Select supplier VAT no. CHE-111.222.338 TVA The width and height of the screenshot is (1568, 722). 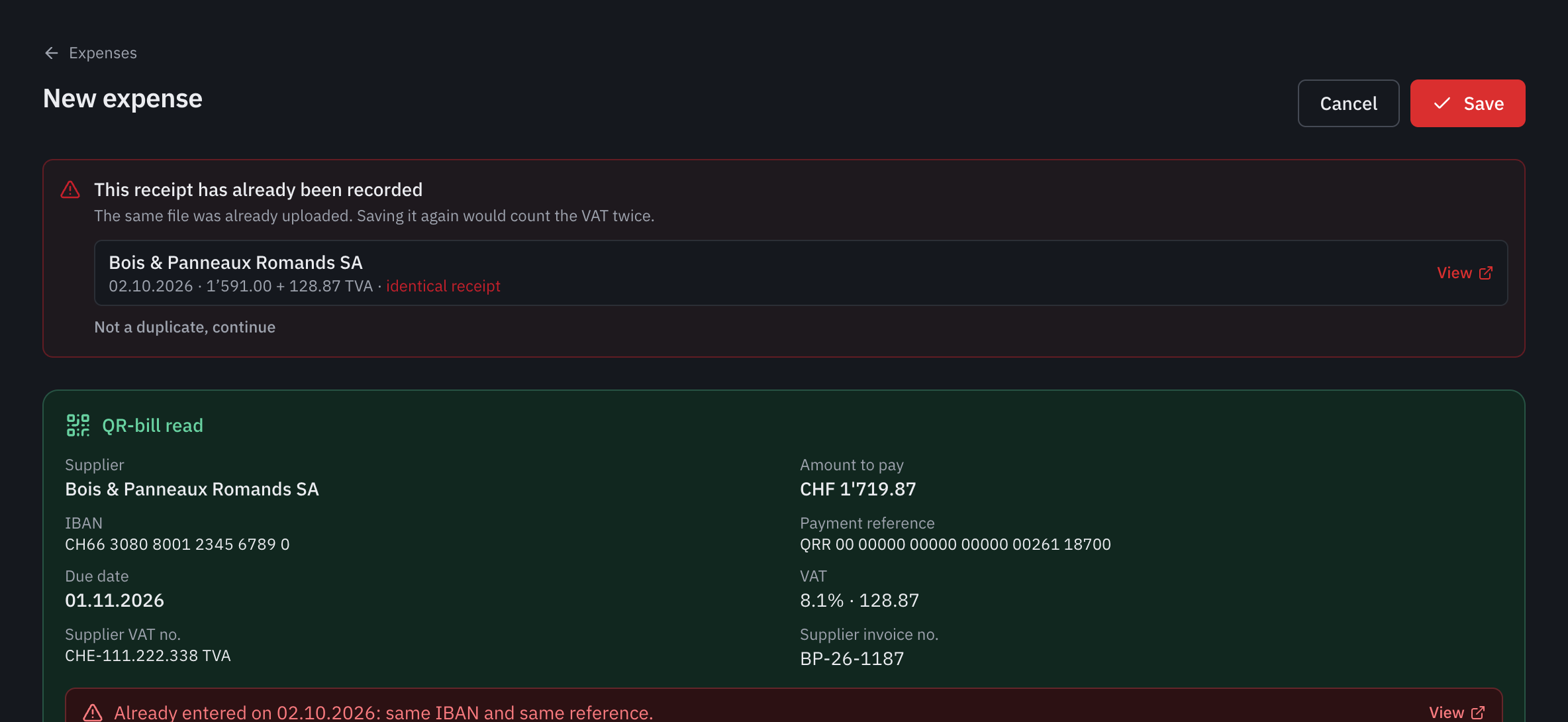148,656
